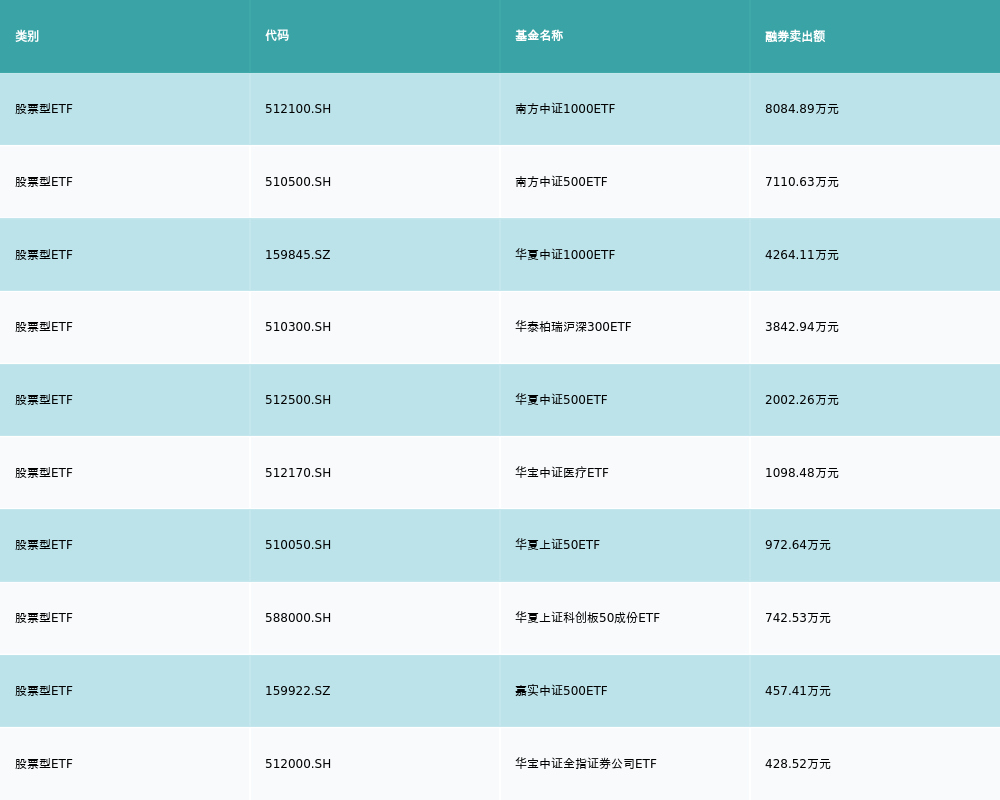
Task: Click the value 428.52万元
Action: click(x=798, y=764)
